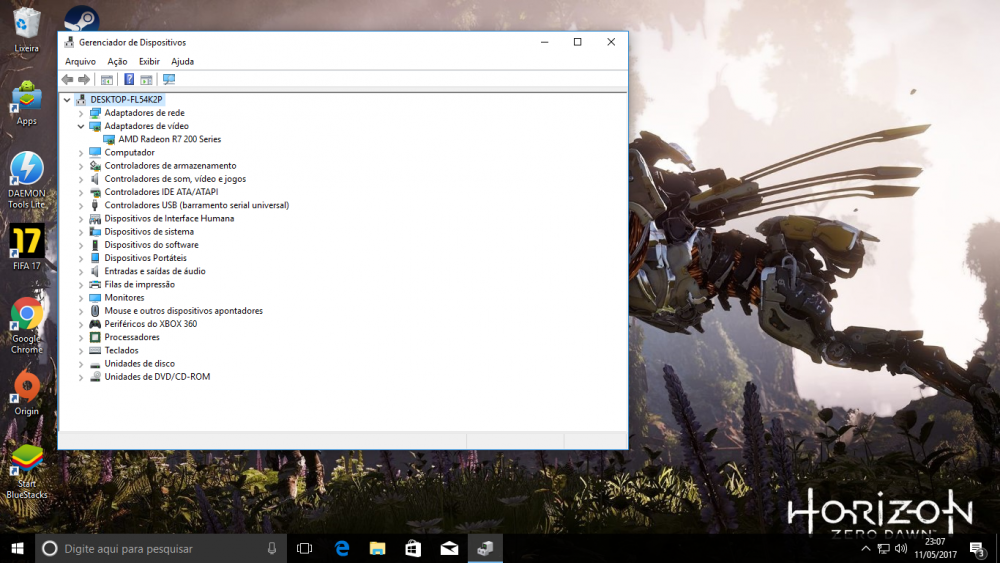Click the show/hide console tree toolbar icon
The image size is (1000, 563).
tap(107, 79)
